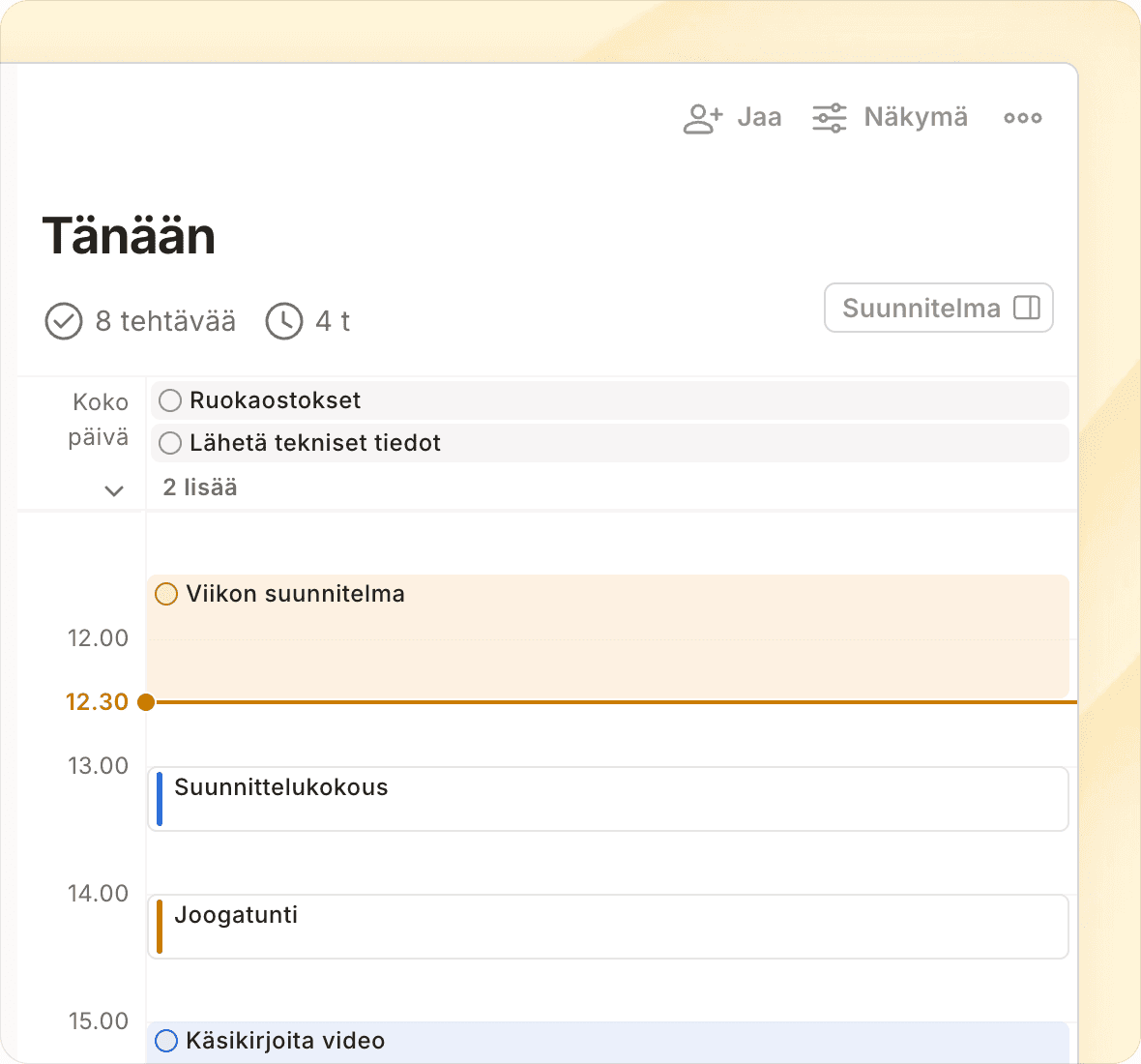Open the three-dot more options menu
This screenshot has width=1141, height=1064.
[x=1022, y=118]
